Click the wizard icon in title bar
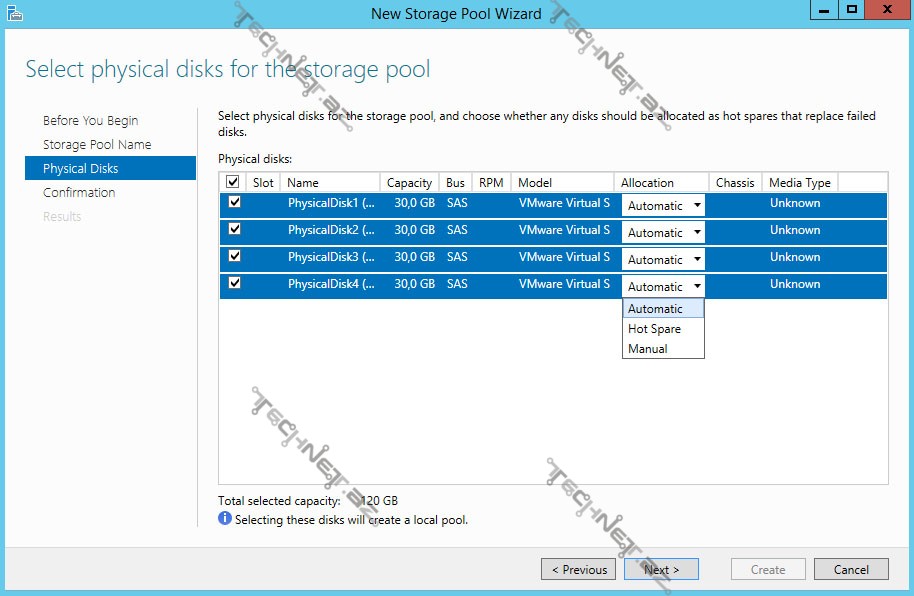The height and width of the screenshot is (596, 914). coord(14,12)
